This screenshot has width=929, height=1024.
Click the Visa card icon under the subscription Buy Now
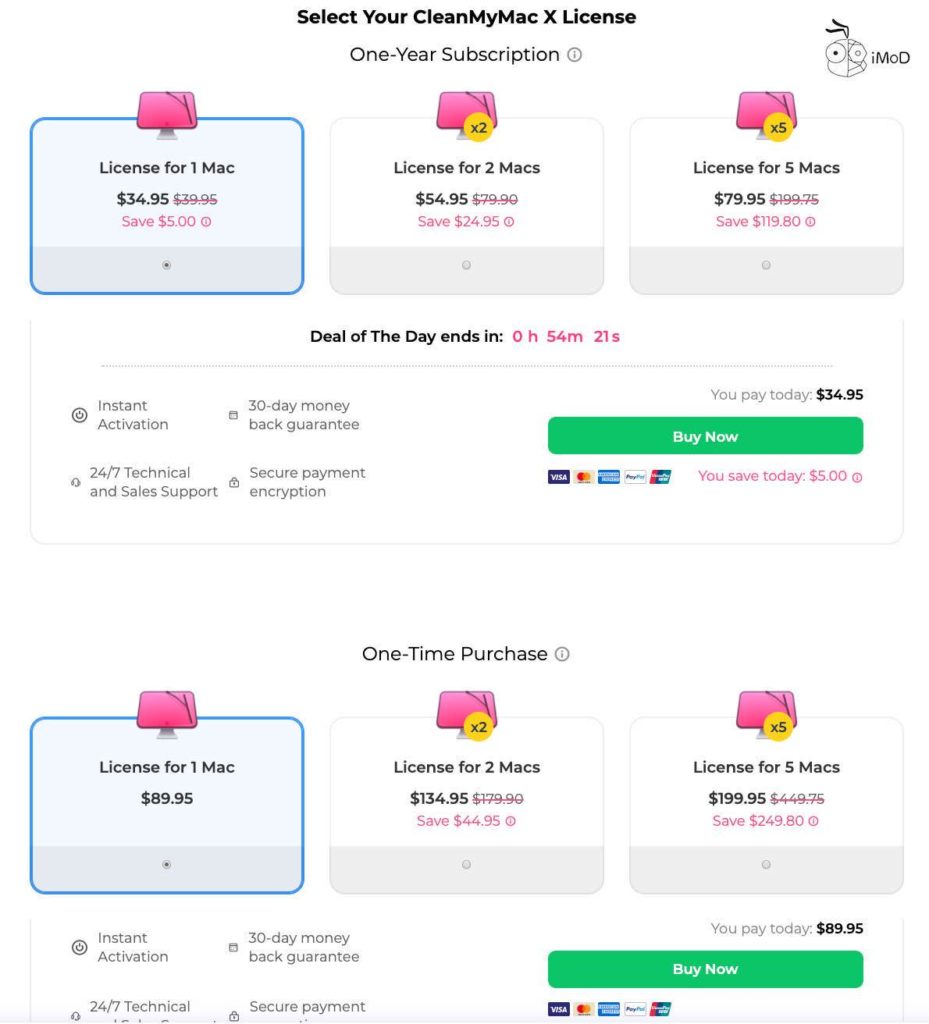click(559, 477)
